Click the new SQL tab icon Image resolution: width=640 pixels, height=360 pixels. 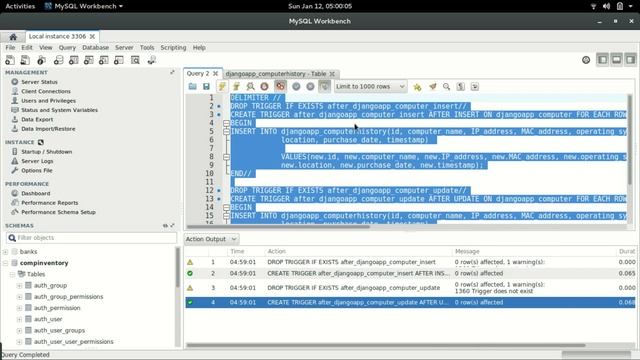[10, 60]
